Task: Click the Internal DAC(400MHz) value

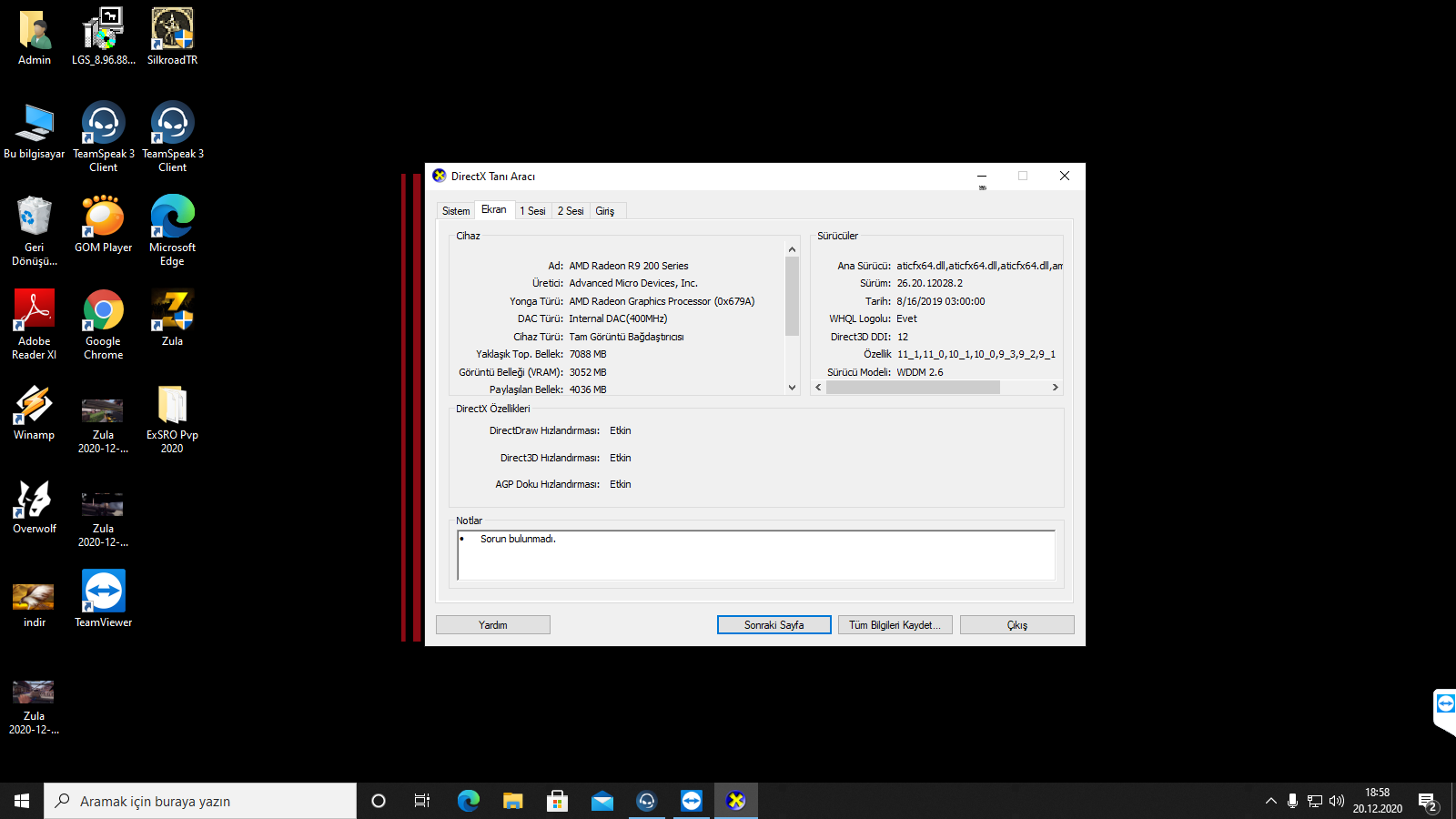Action: coord(618,318)
